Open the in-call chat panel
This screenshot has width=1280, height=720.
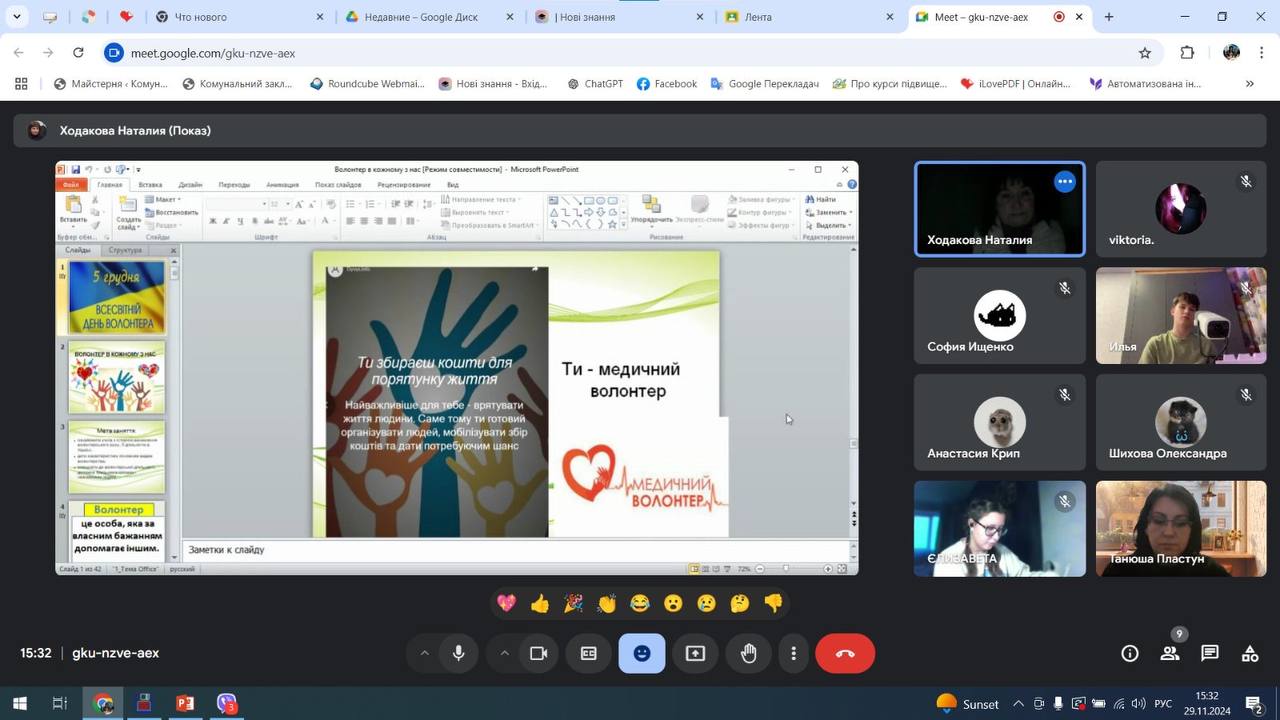(x=1210, y=653)
